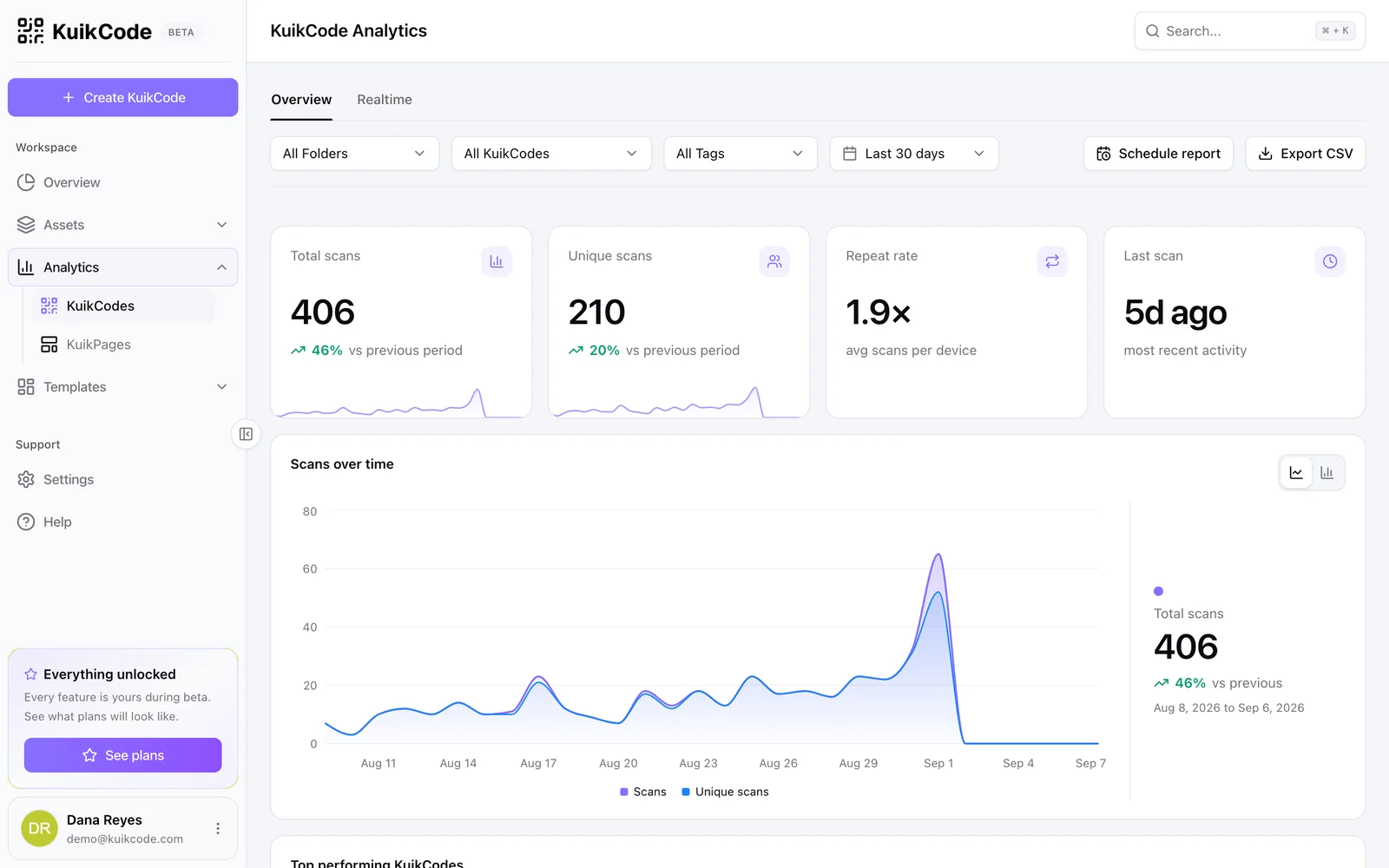This screenshot has height=868, width=1389.
Task: Click the KuikCode QR logo icon
Action: pyautogui.click(x=30, y=31)
